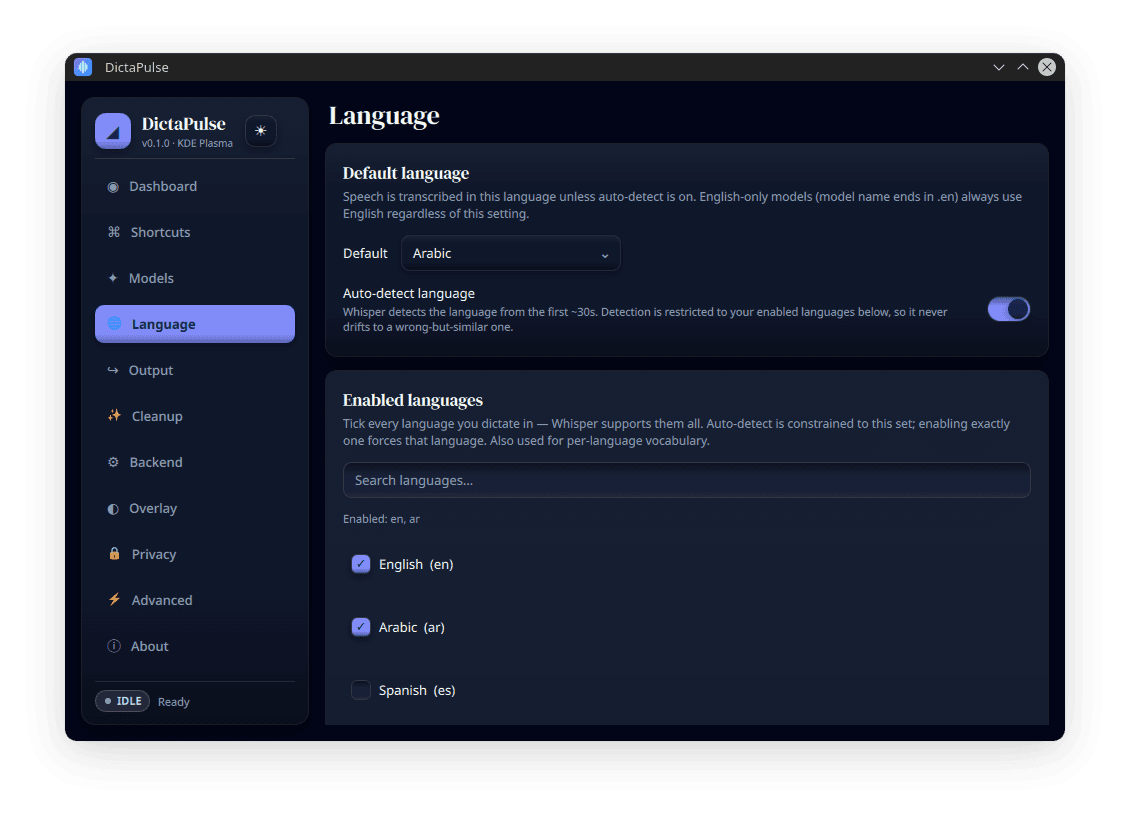Click the 'v0.1.0 · KDE Plasma' version text
Screen dimensions: 1130x818
(187, 143)
